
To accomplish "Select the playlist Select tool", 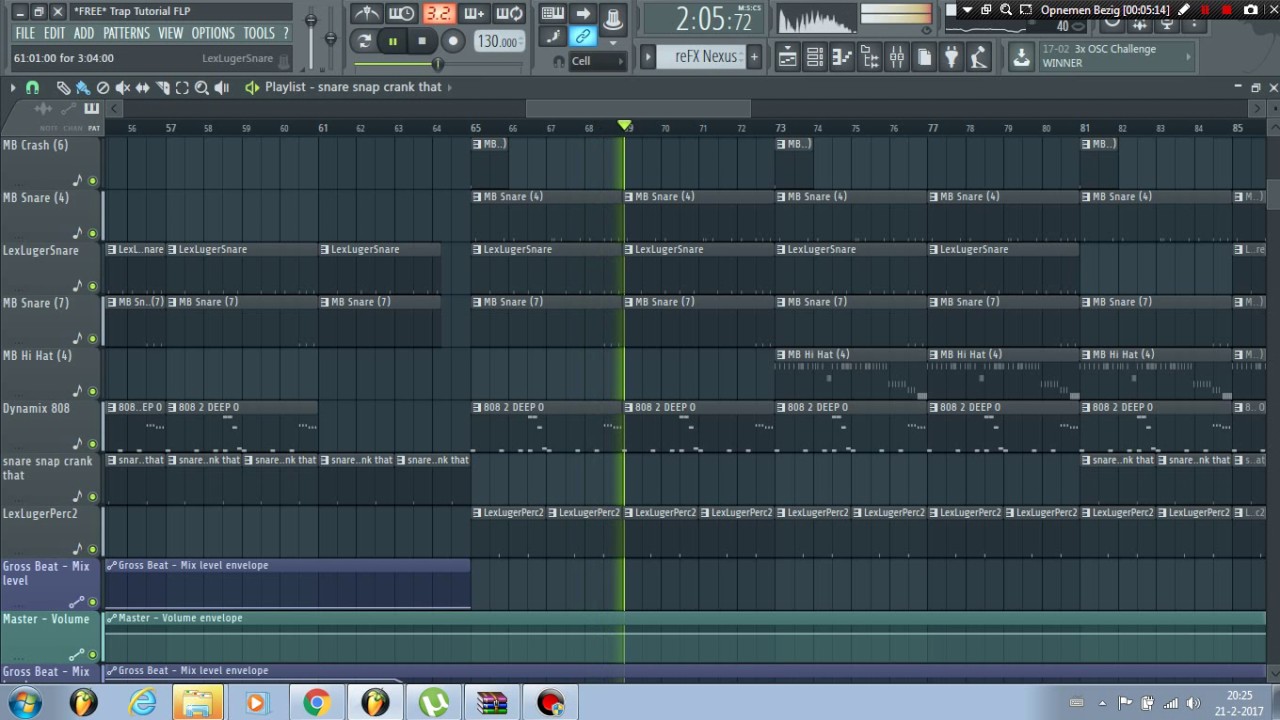I will coord(182,88).
